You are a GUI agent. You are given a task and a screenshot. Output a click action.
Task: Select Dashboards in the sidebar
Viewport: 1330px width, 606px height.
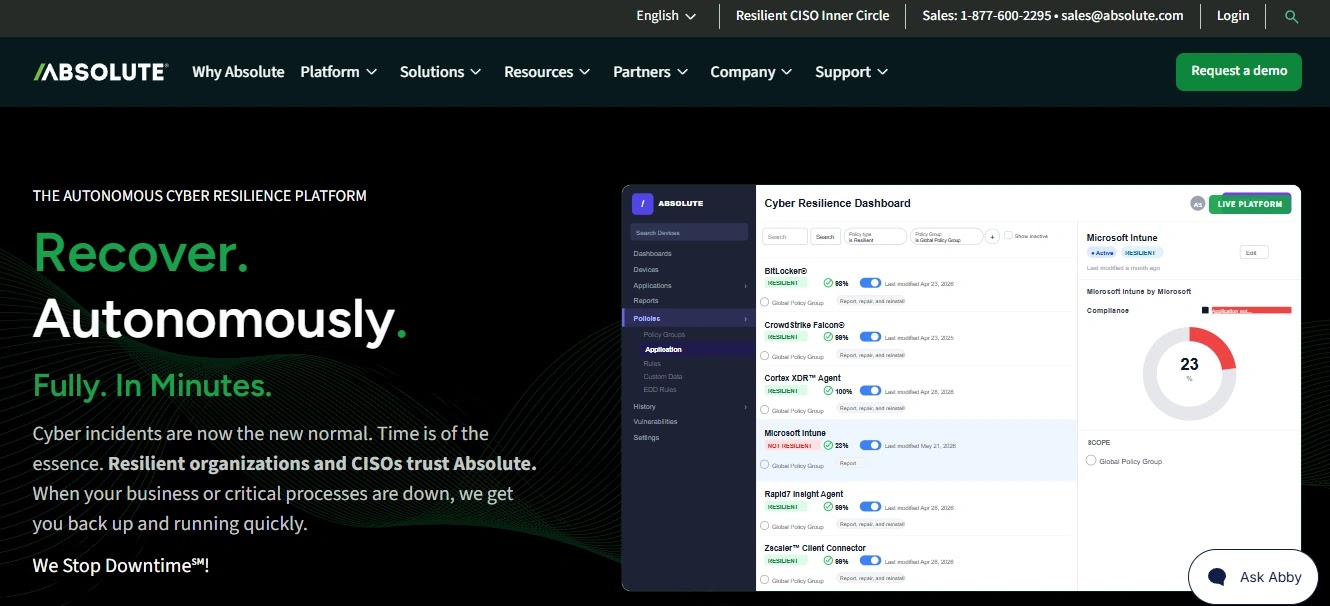(652, 254)
